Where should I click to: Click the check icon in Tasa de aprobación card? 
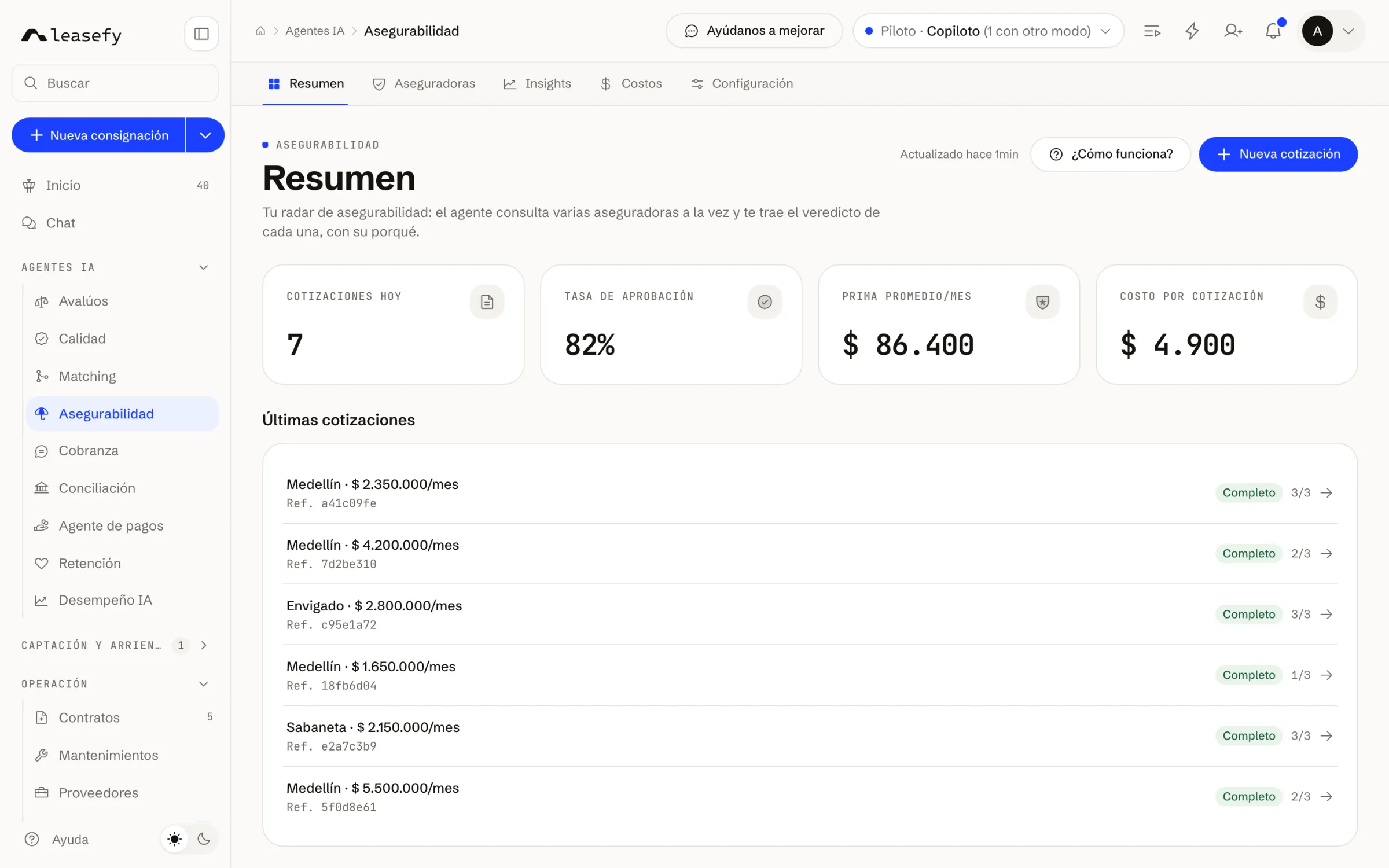coord(765,301)
